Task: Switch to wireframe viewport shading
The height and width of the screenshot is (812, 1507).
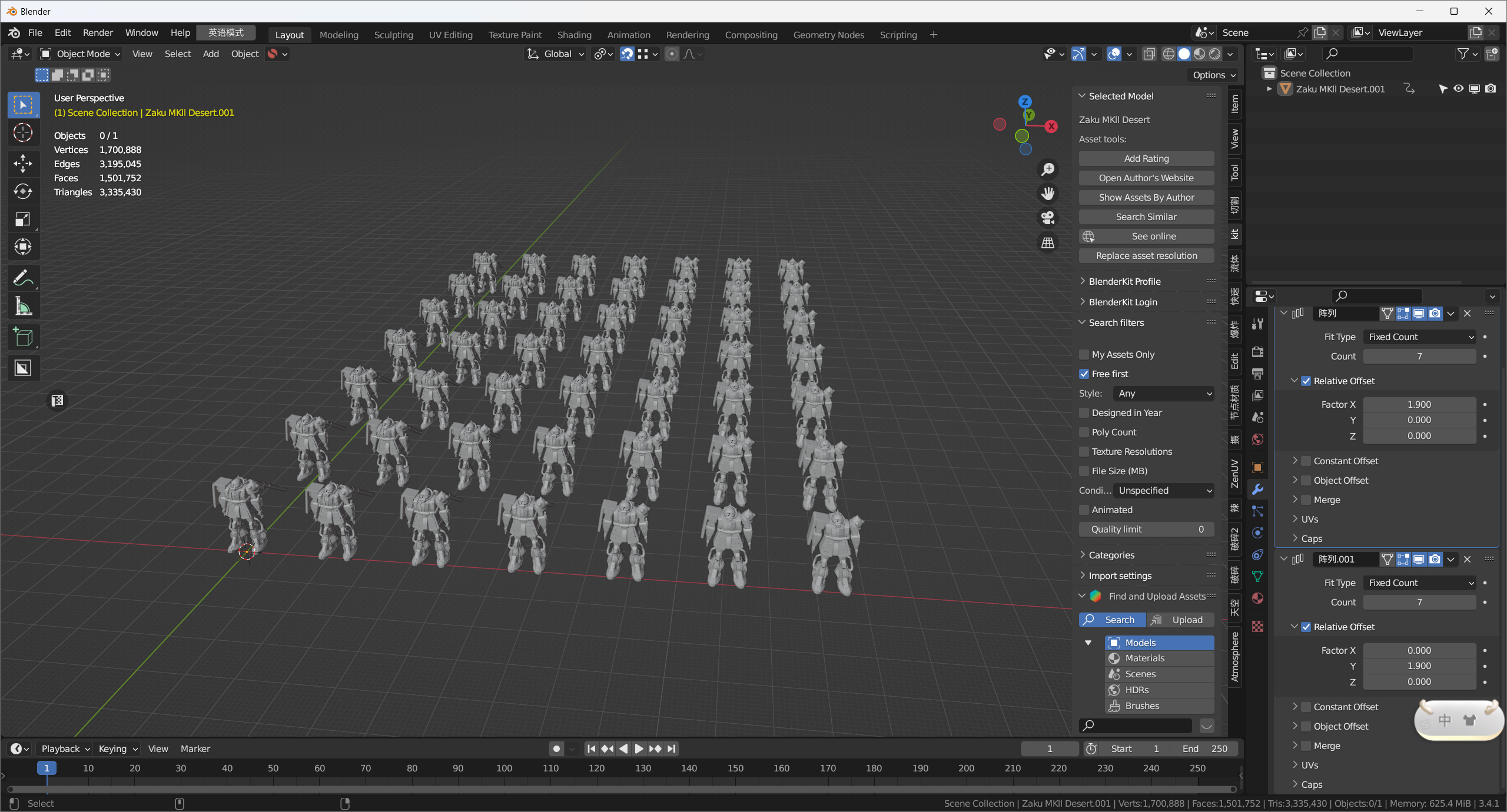Action: 1168,54
